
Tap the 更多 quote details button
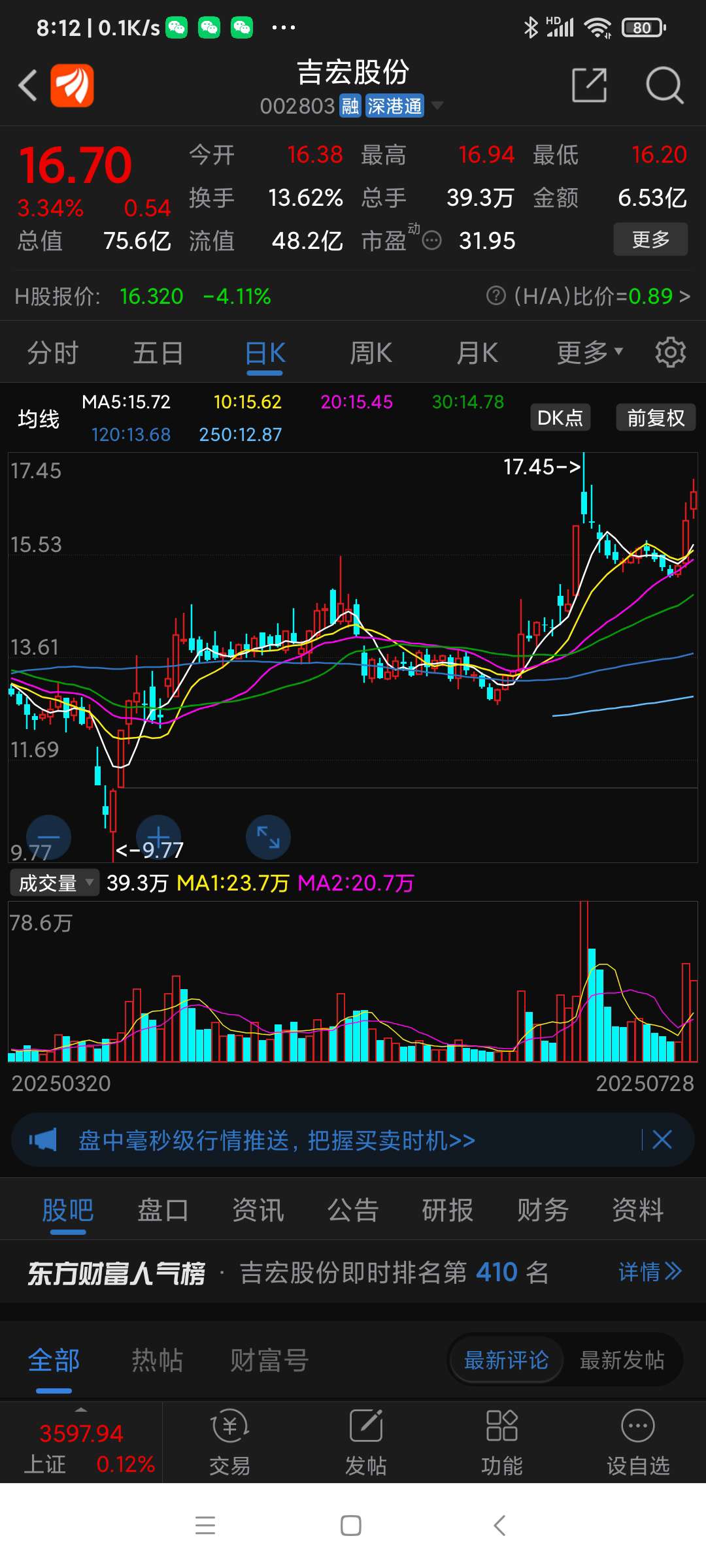tap(650, 239)
